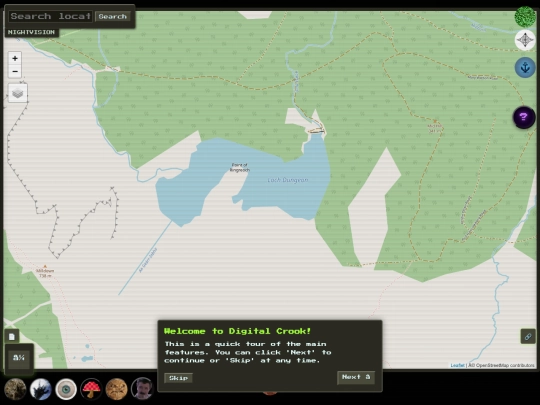Select the brown moss circle avatar

(x=15, y=389)
